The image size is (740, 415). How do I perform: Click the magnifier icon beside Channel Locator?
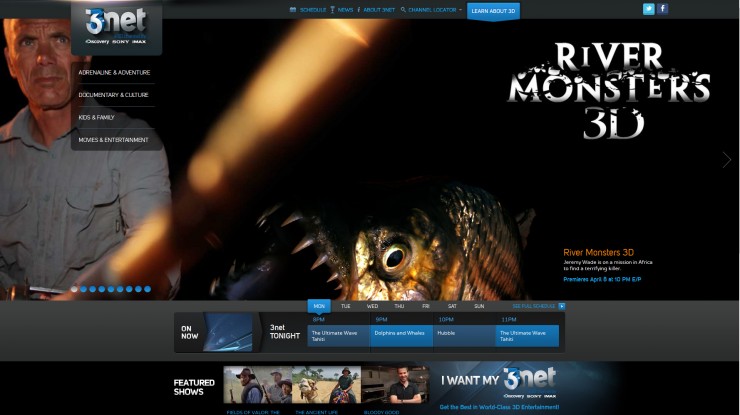pyautogui.click(x=403, y=9)
